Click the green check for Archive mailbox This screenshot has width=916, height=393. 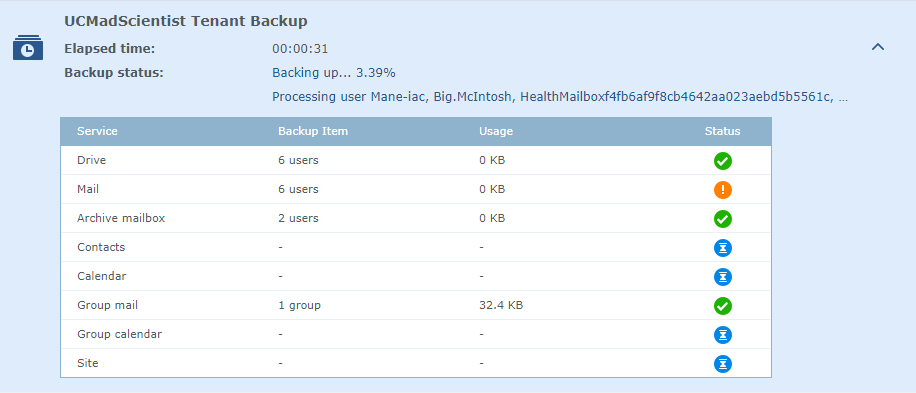coord(723,219)
